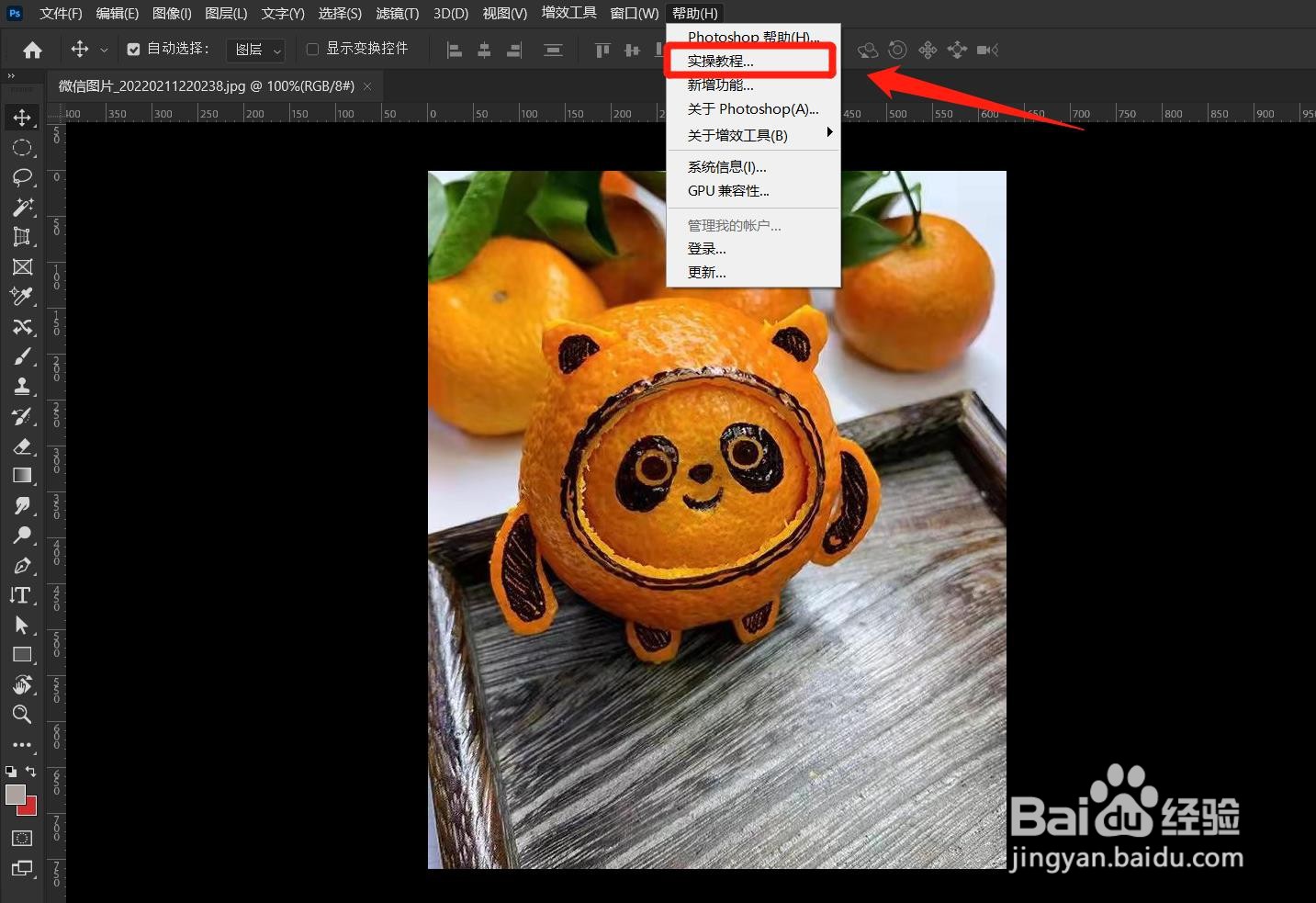
Task: Click the 登录 entry in Help menu
Action: [x=706, y=248]
